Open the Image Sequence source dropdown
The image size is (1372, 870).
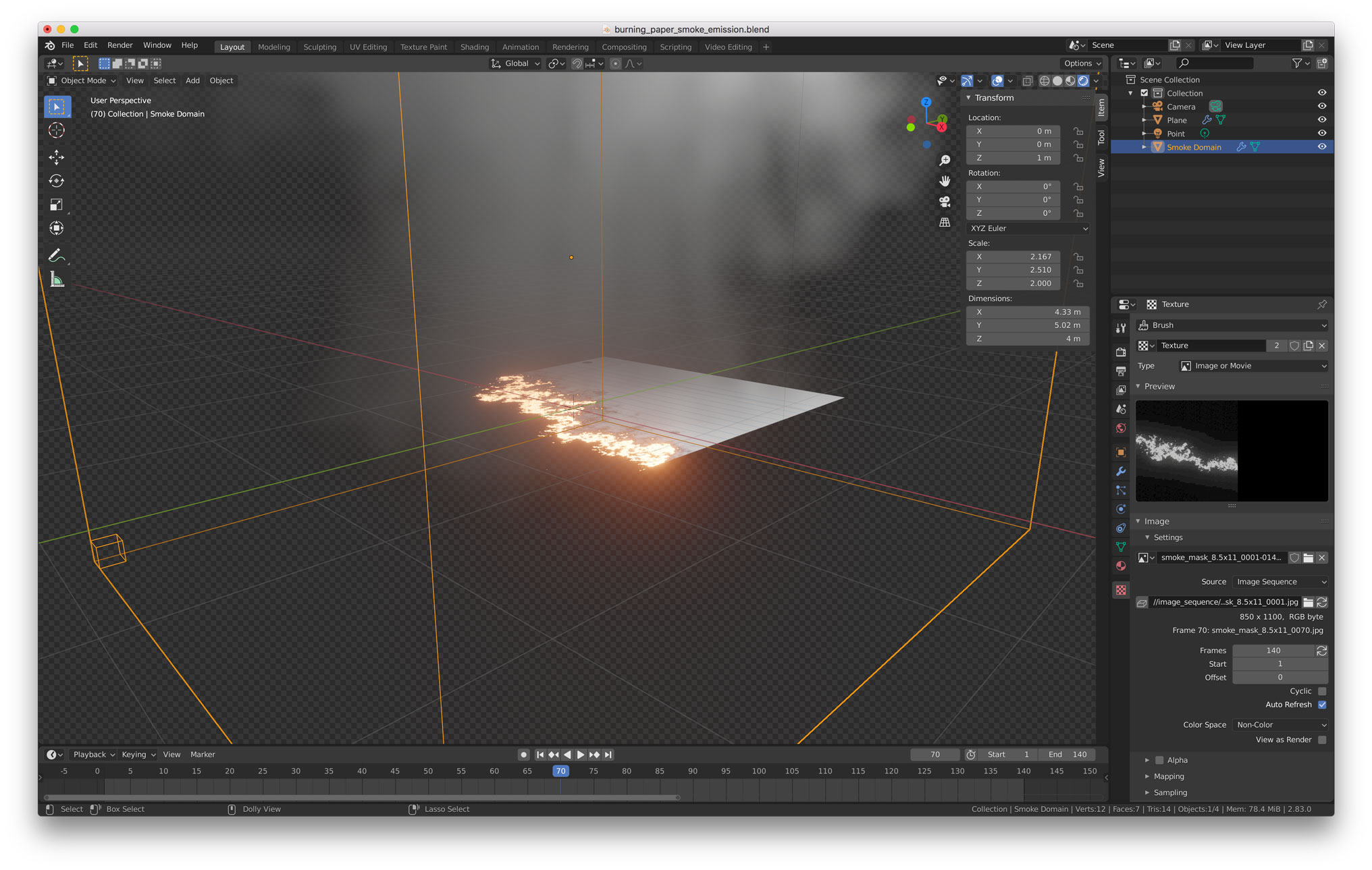tap(1280, 582)
